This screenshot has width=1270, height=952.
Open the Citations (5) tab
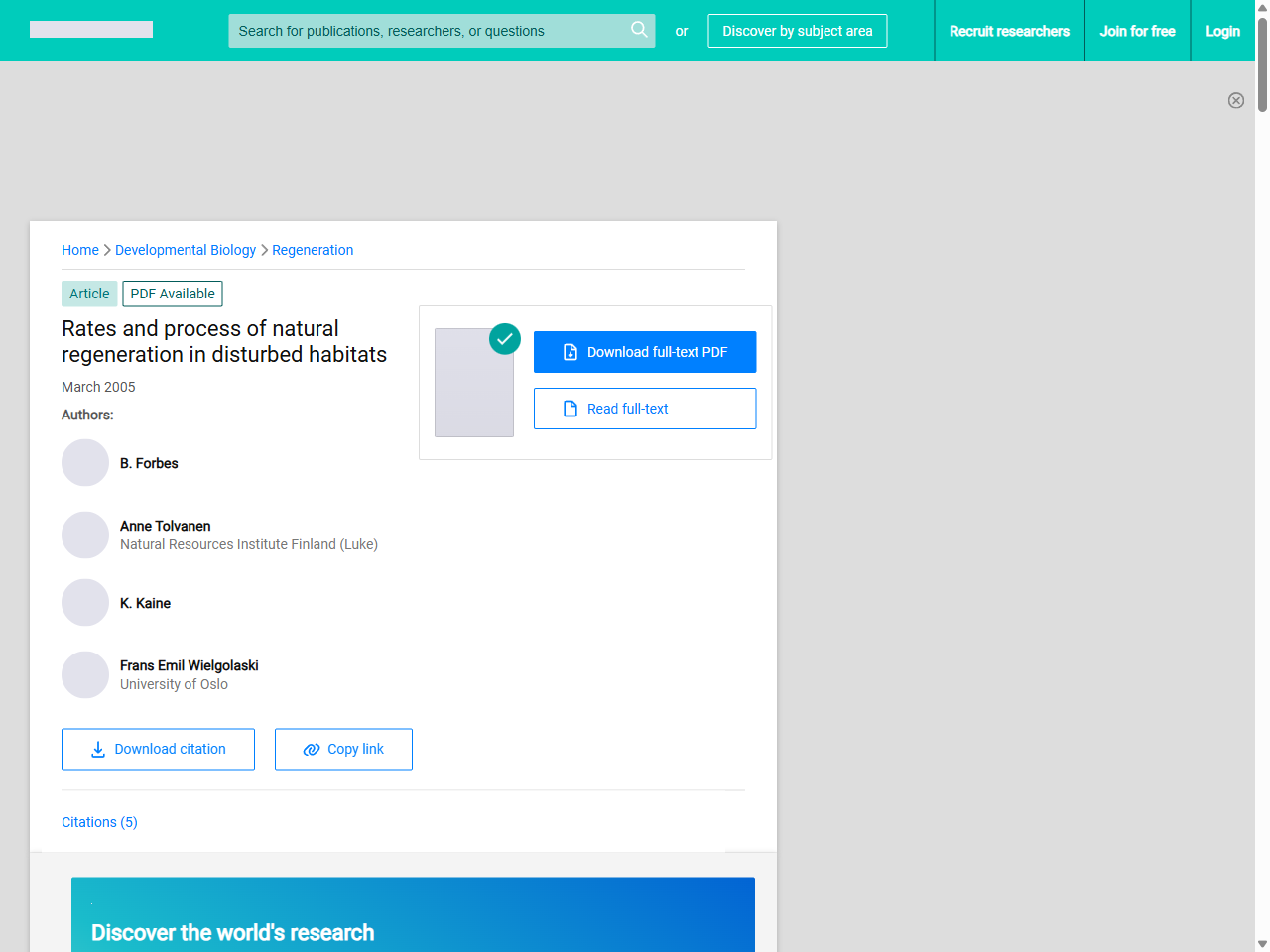[x=99, y=822]
